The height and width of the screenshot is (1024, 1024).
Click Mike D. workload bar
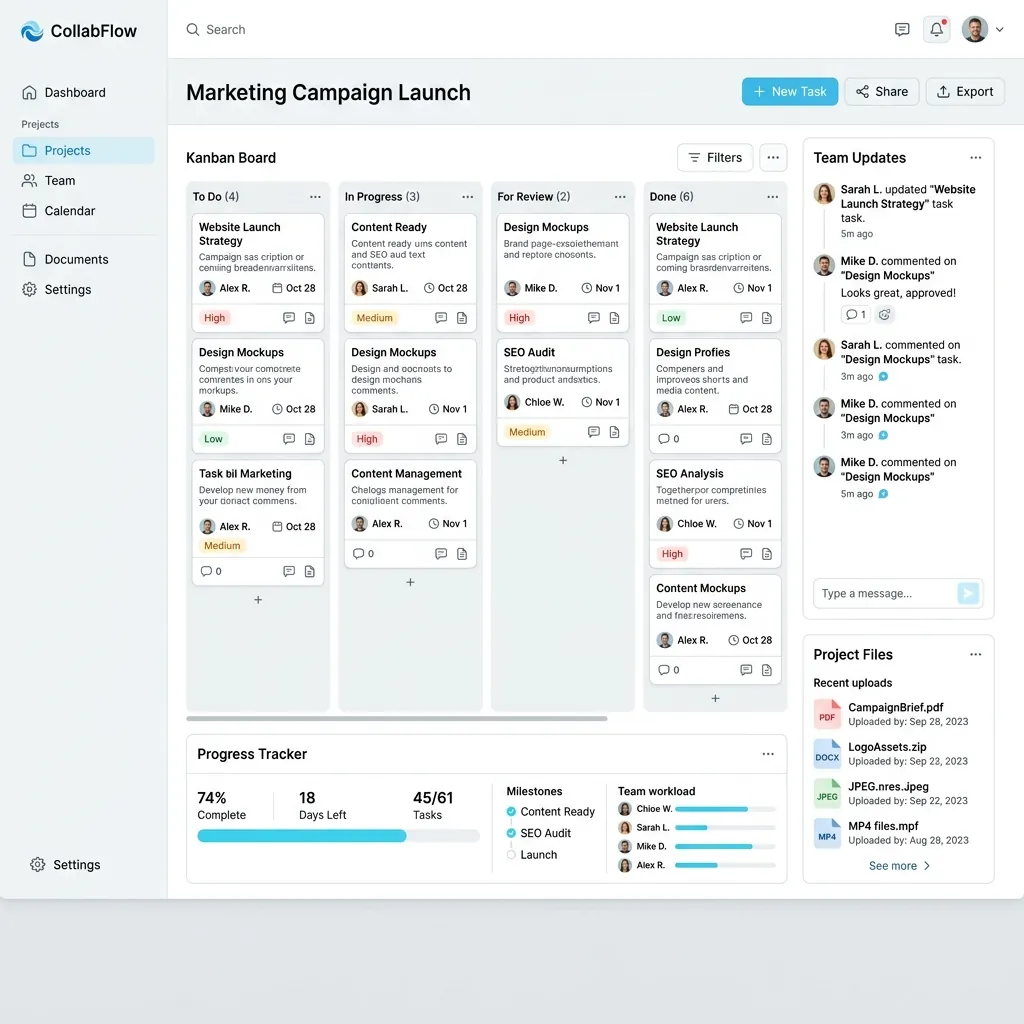click(726, 846)
